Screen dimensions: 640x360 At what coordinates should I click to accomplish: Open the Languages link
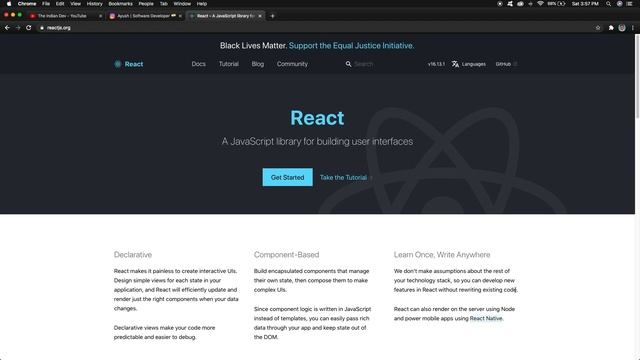click(x=469, y=64)
